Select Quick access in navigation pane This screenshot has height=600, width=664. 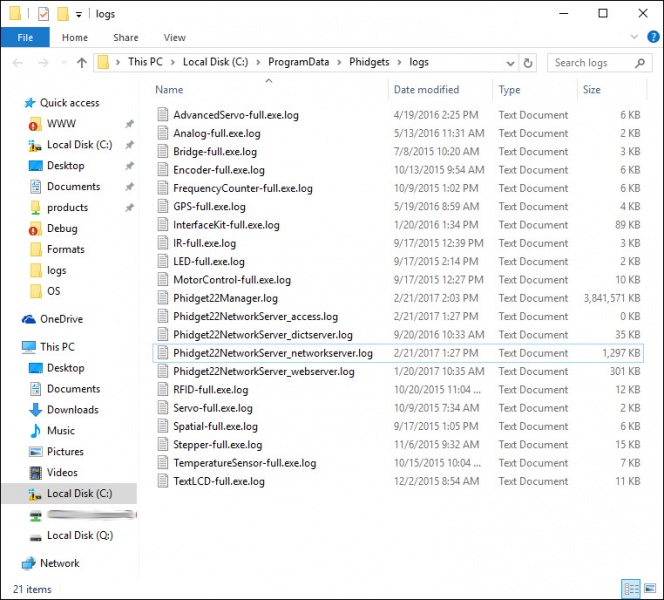coord(69,102)
